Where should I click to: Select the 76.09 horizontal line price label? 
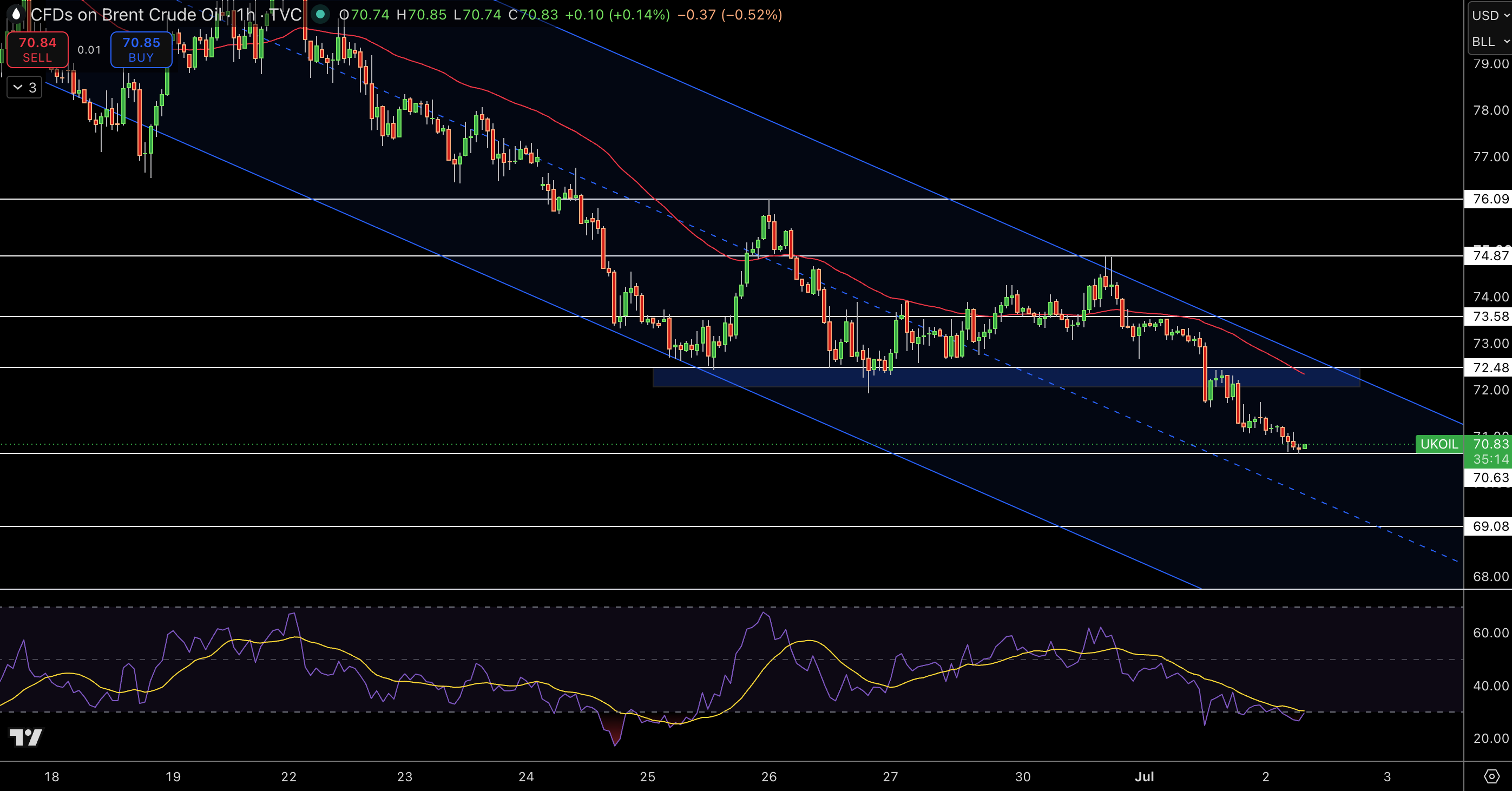pyautogui.click(x=1489, y=199)
